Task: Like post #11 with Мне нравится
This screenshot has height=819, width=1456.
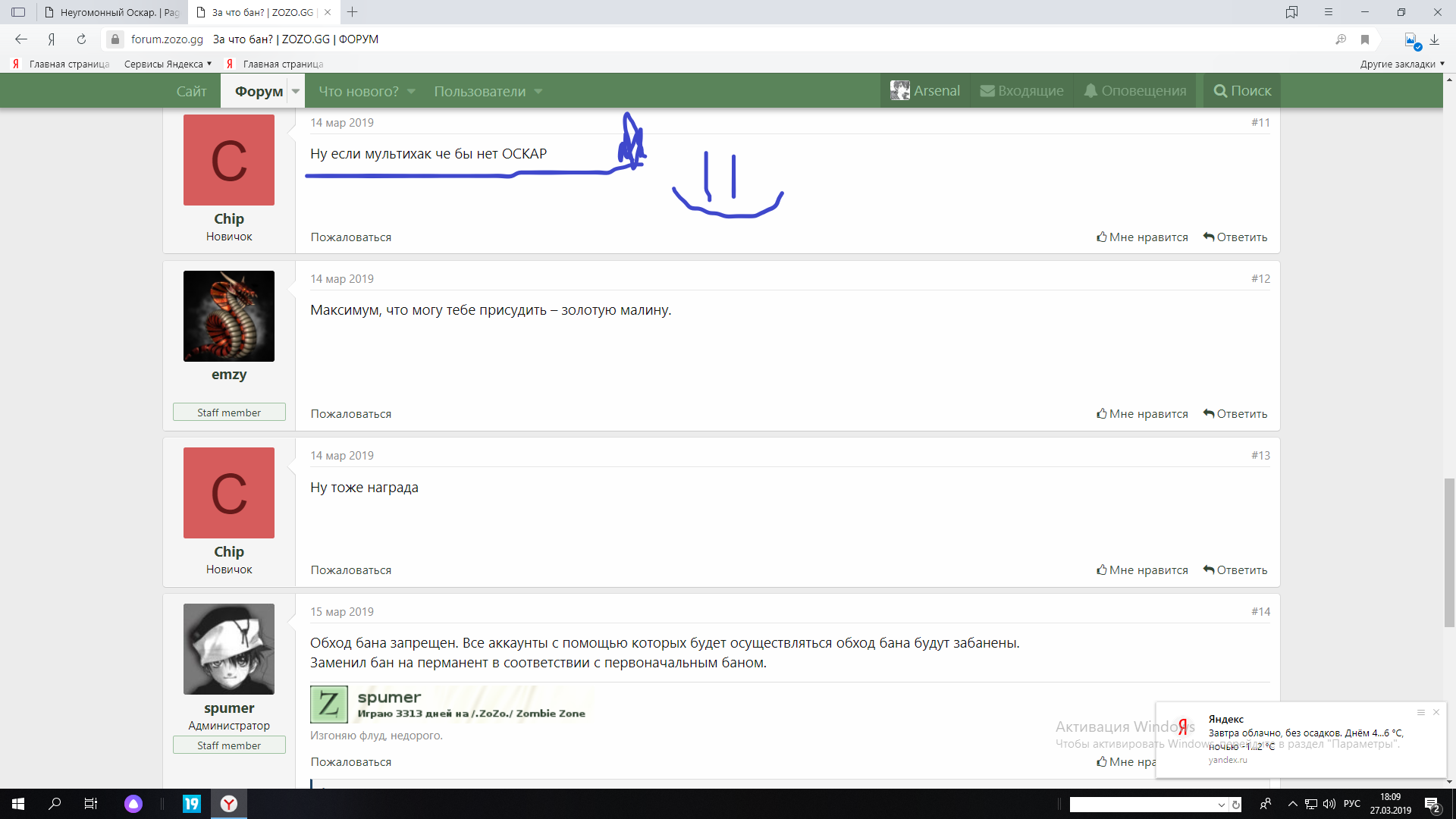Action: [x=1142, y=237]
